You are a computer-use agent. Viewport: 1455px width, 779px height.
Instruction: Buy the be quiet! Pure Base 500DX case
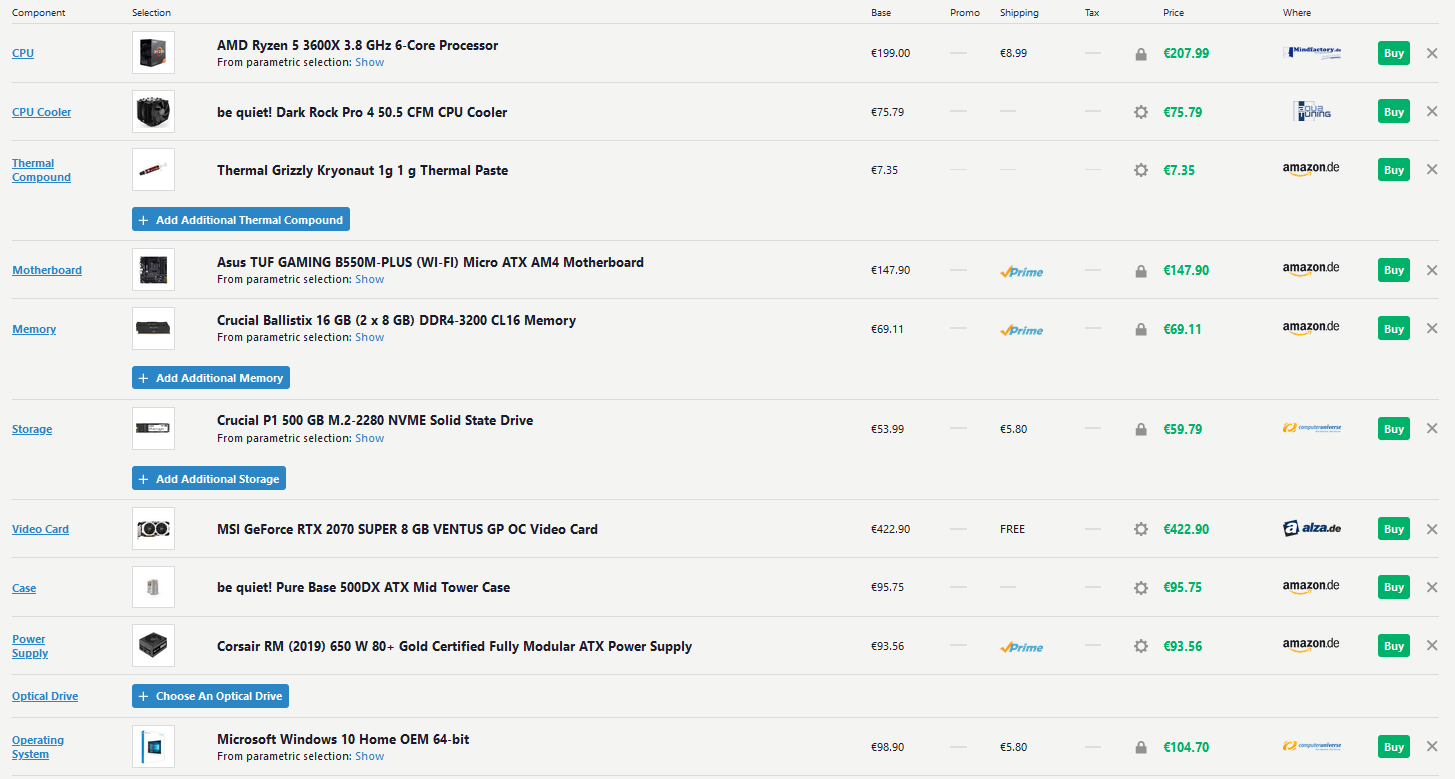point(1393,587)
